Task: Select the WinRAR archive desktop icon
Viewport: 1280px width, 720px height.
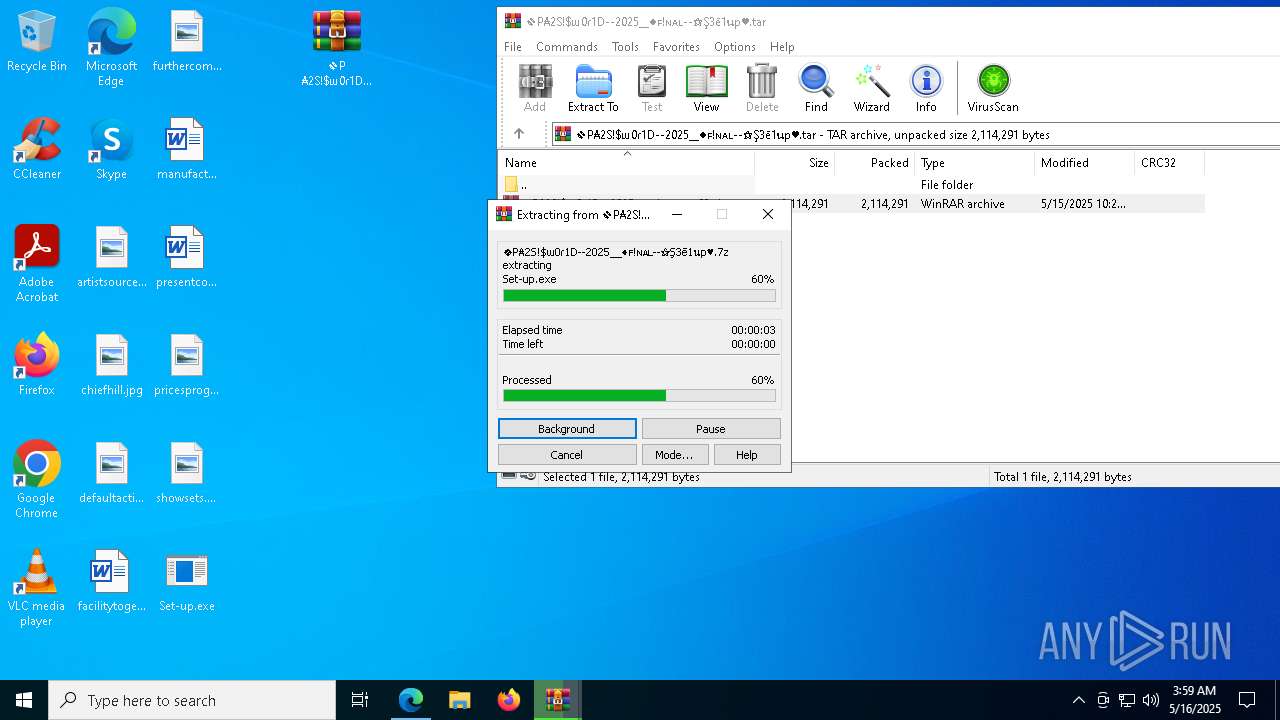Action: tap(337, 48)
